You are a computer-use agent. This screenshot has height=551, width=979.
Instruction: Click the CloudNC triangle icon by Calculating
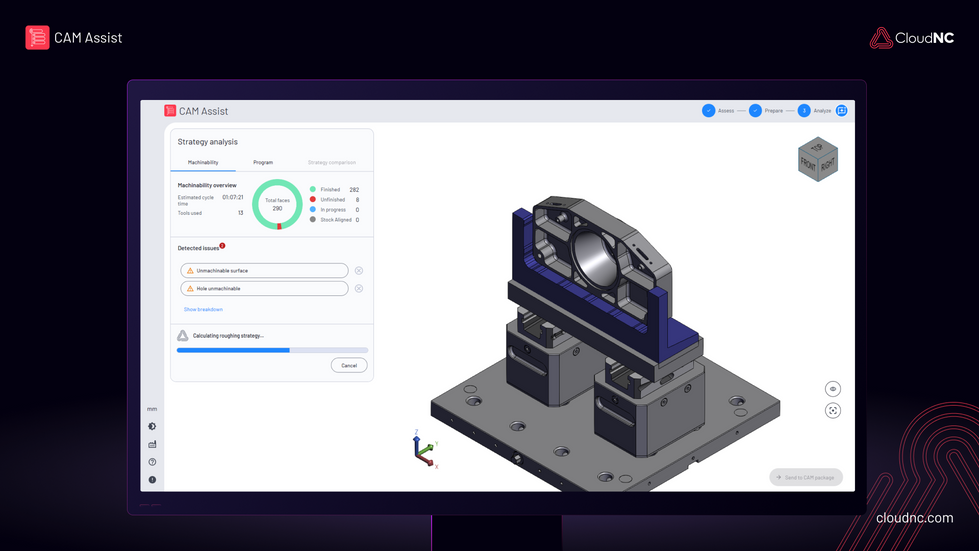(x=182, y=336)
